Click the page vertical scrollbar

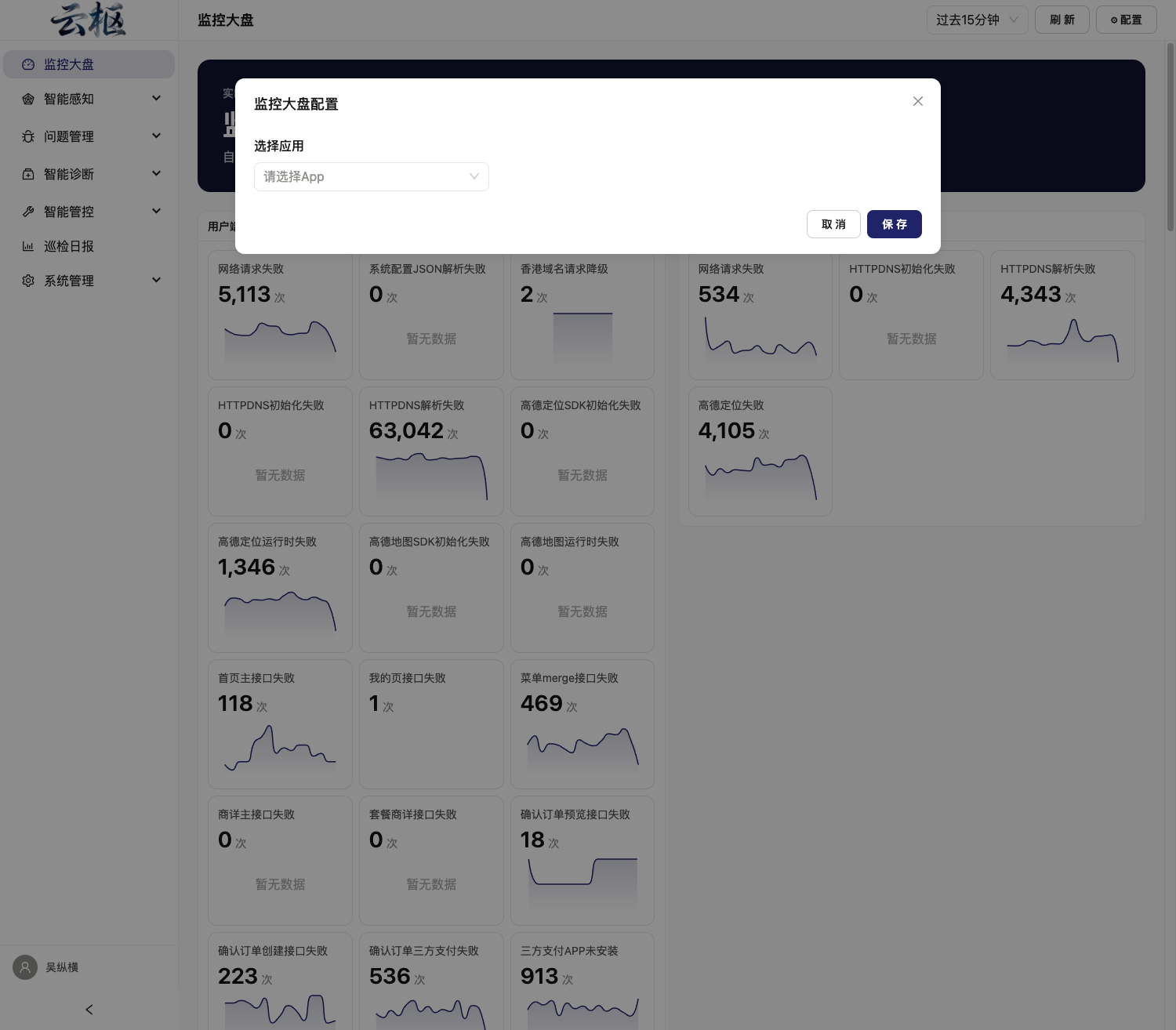[x=1171, y=137]
